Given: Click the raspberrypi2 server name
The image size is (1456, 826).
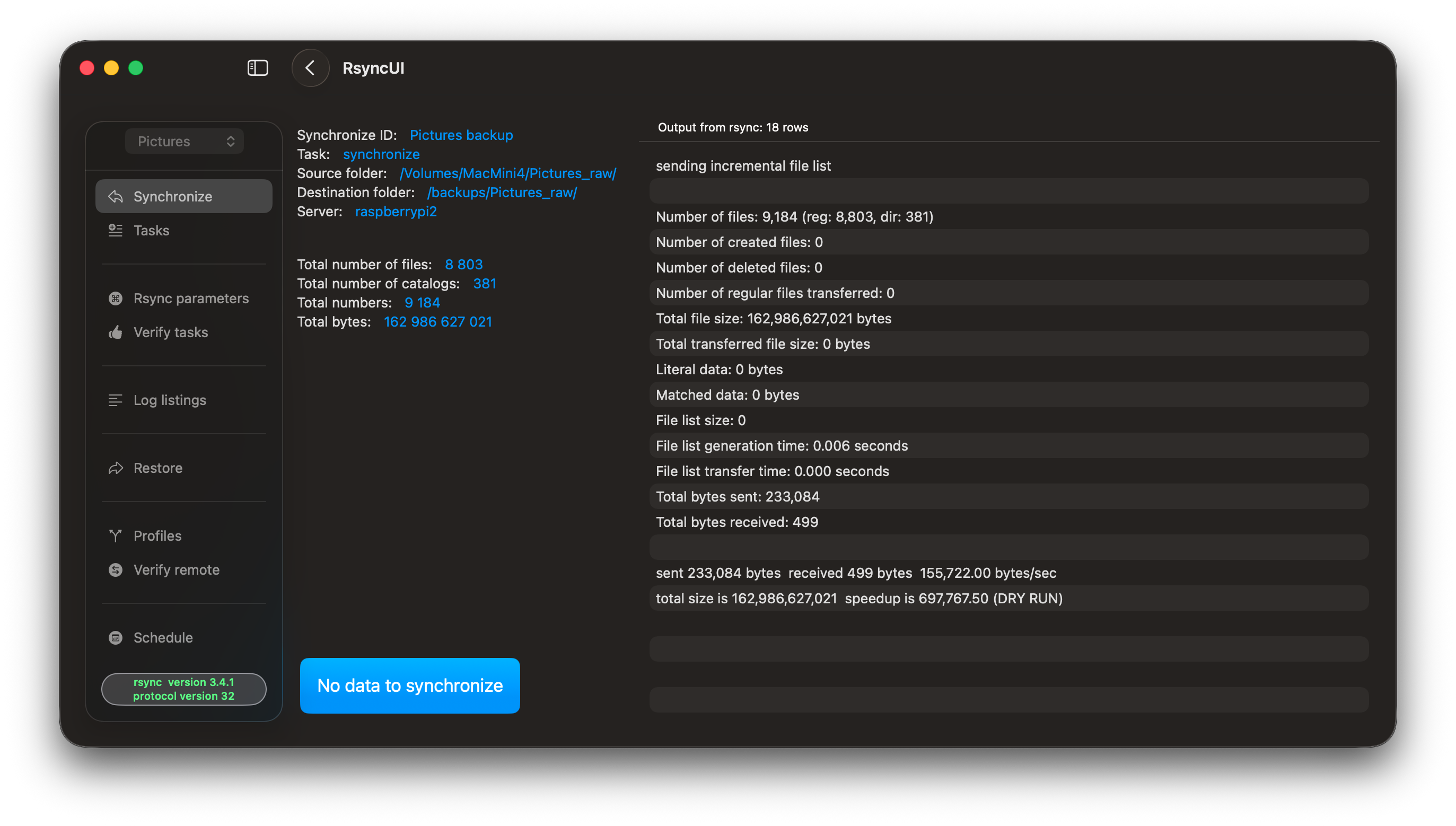Looking at the screenshot, I should (x=396, y=212).
